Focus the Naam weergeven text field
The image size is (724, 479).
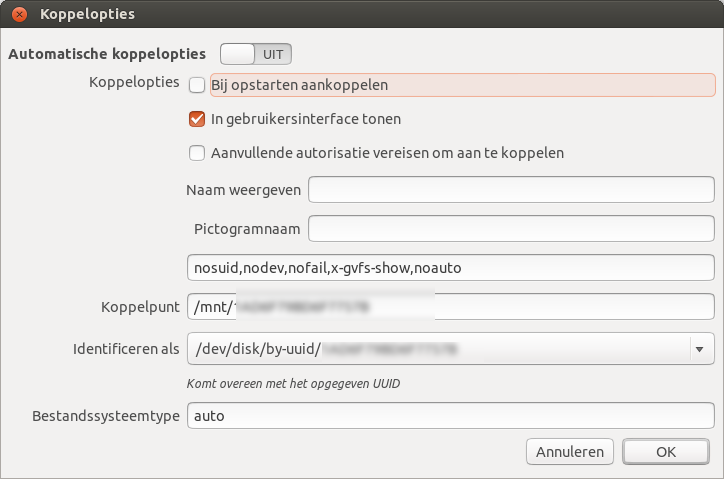point(511,189)
